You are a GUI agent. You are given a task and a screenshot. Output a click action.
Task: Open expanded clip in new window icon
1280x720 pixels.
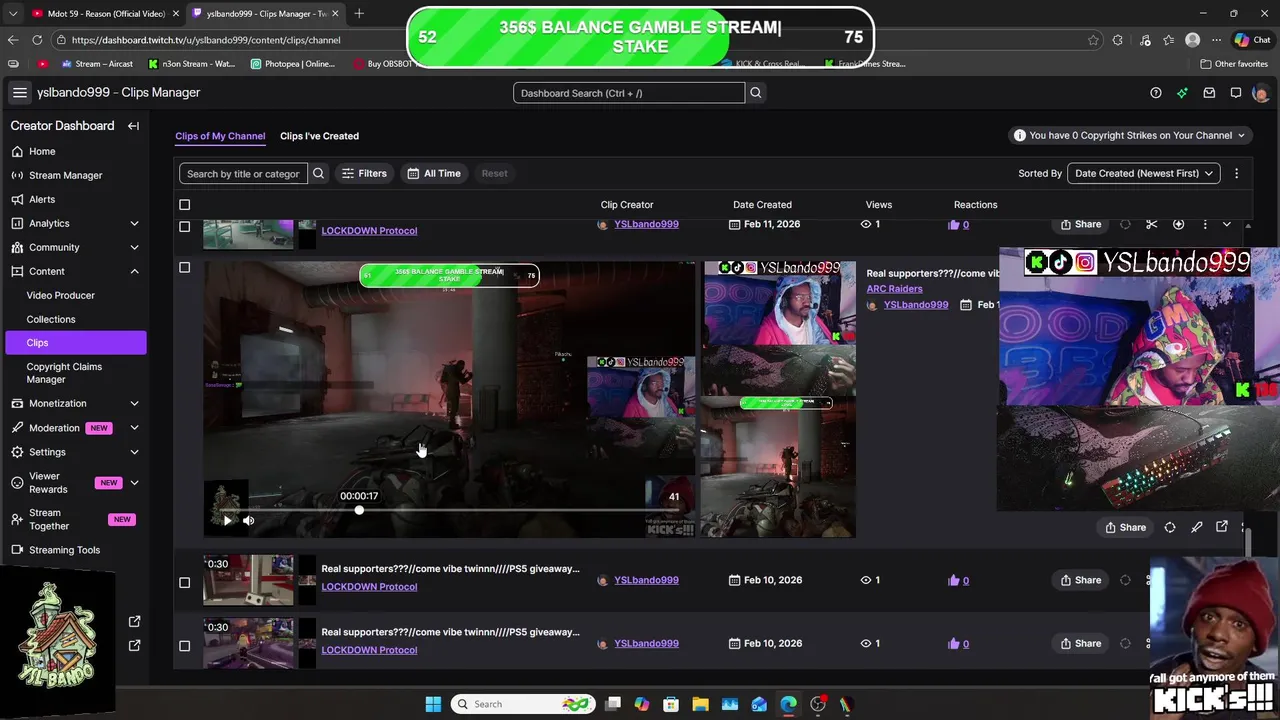(1222, 527)
